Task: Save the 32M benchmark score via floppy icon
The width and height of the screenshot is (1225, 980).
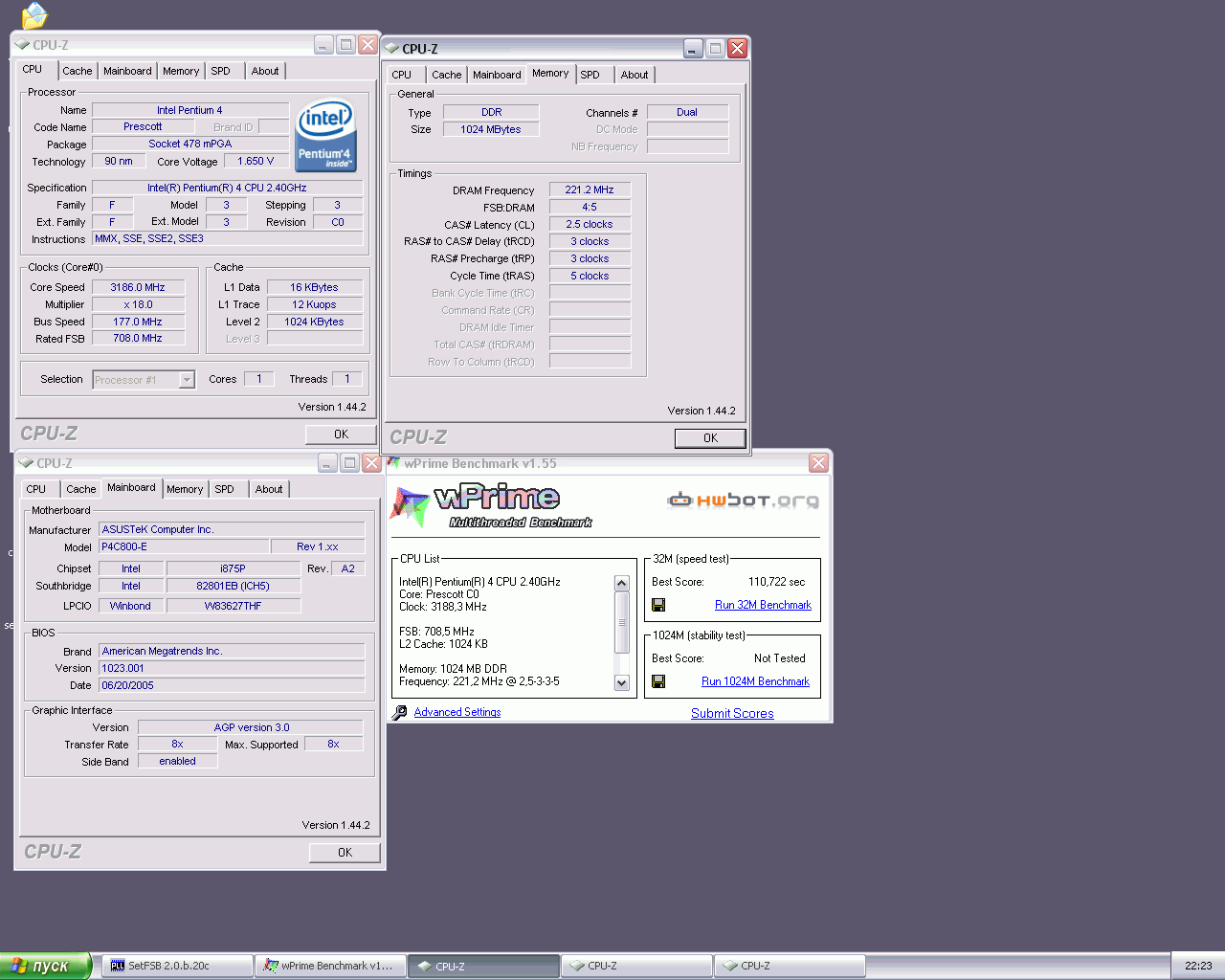Action: coord(658,605)
